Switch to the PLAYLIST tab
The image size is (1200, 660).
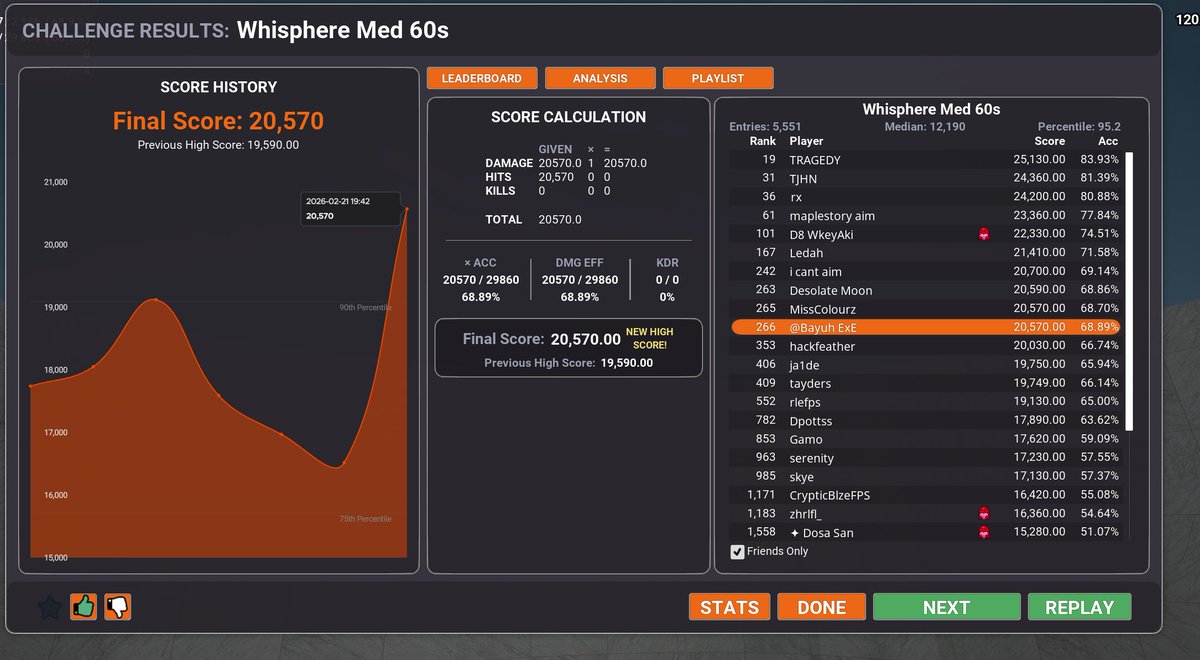pos(718,78)
